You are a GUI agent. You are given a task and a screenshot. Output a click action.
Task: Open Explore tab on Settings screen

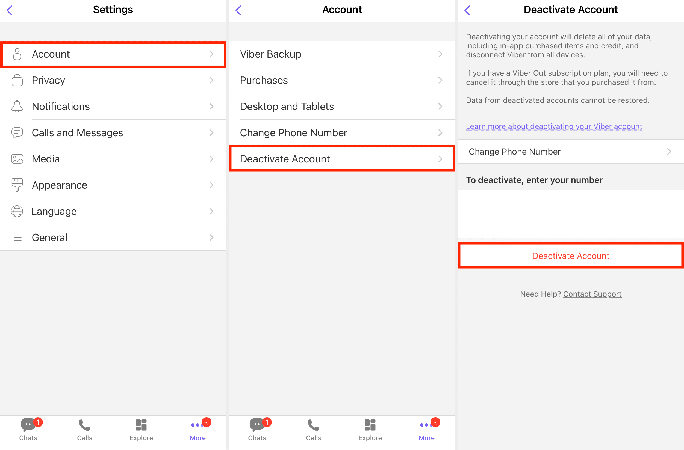(141, 429)
